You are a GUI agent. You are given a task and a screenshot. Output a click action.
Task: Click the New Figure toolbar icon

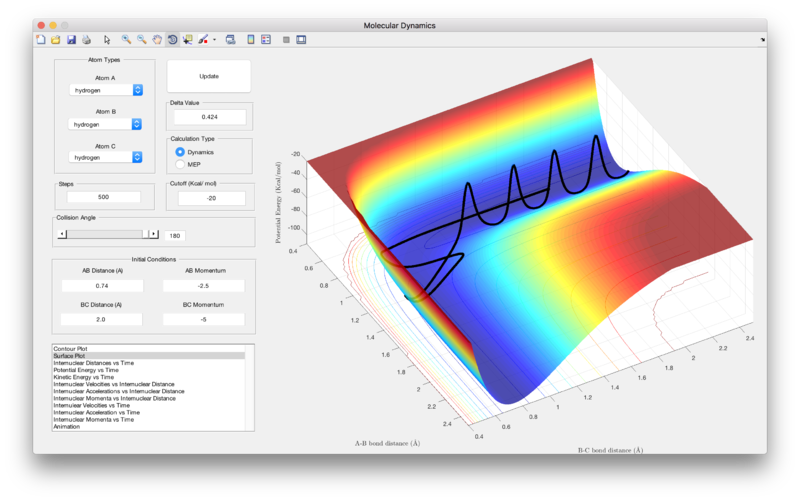[x=41, y=40]
